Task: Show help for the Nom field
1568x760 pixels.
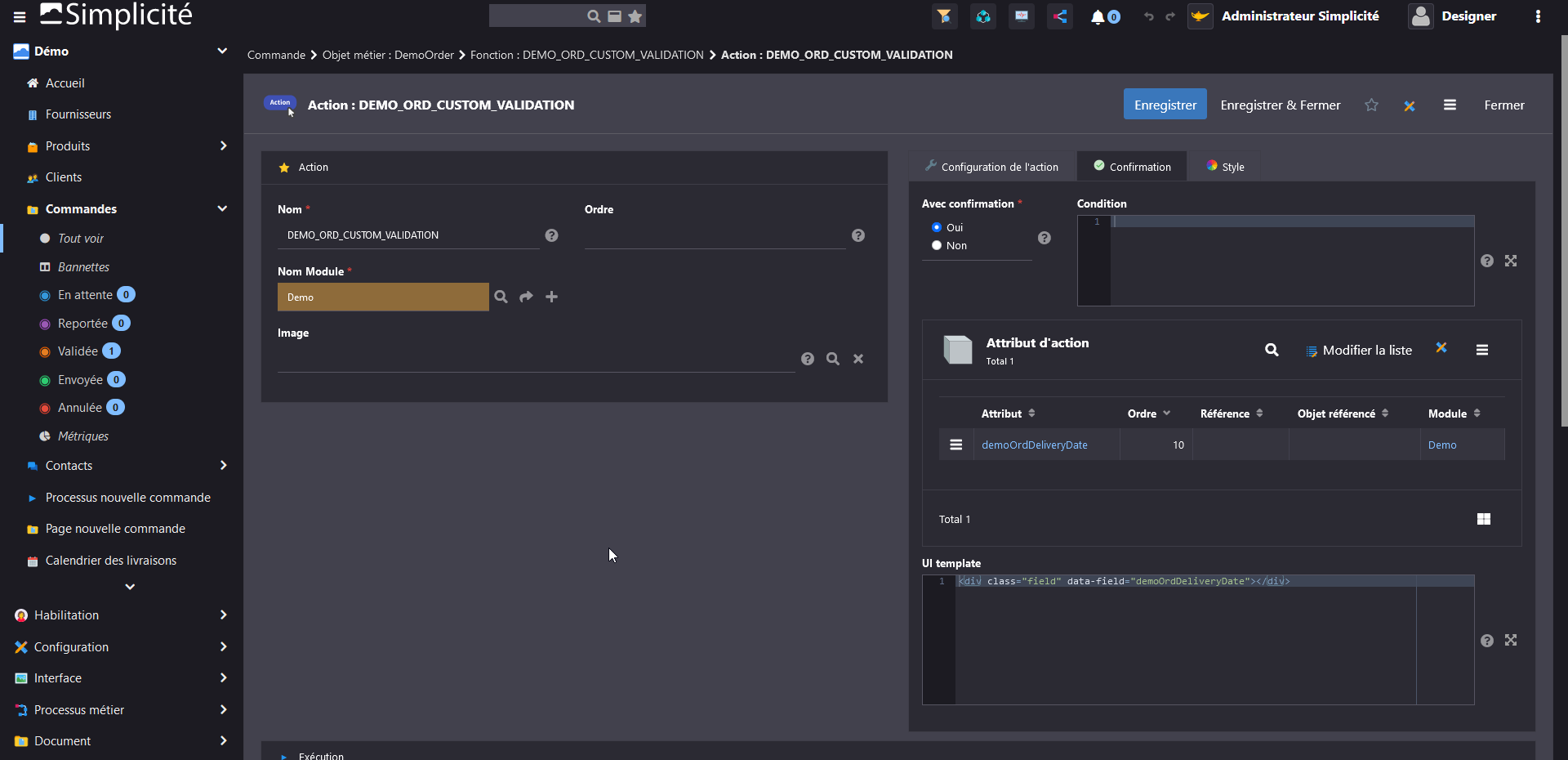Action: pyautogui.click(x=552, y=235)
